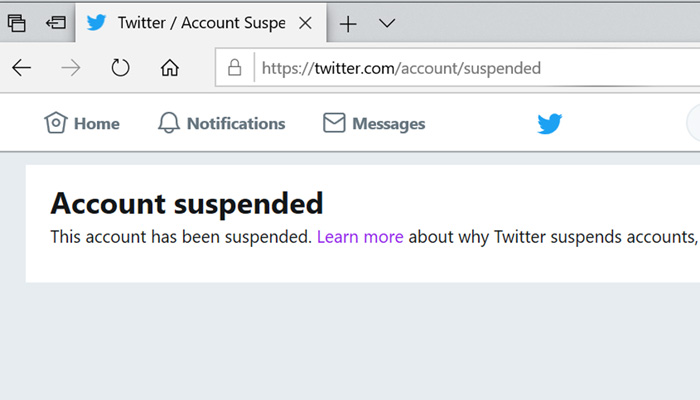The image size is (700, 400).
Task: Go to the browser home page icon
Action: click(170, 68)
